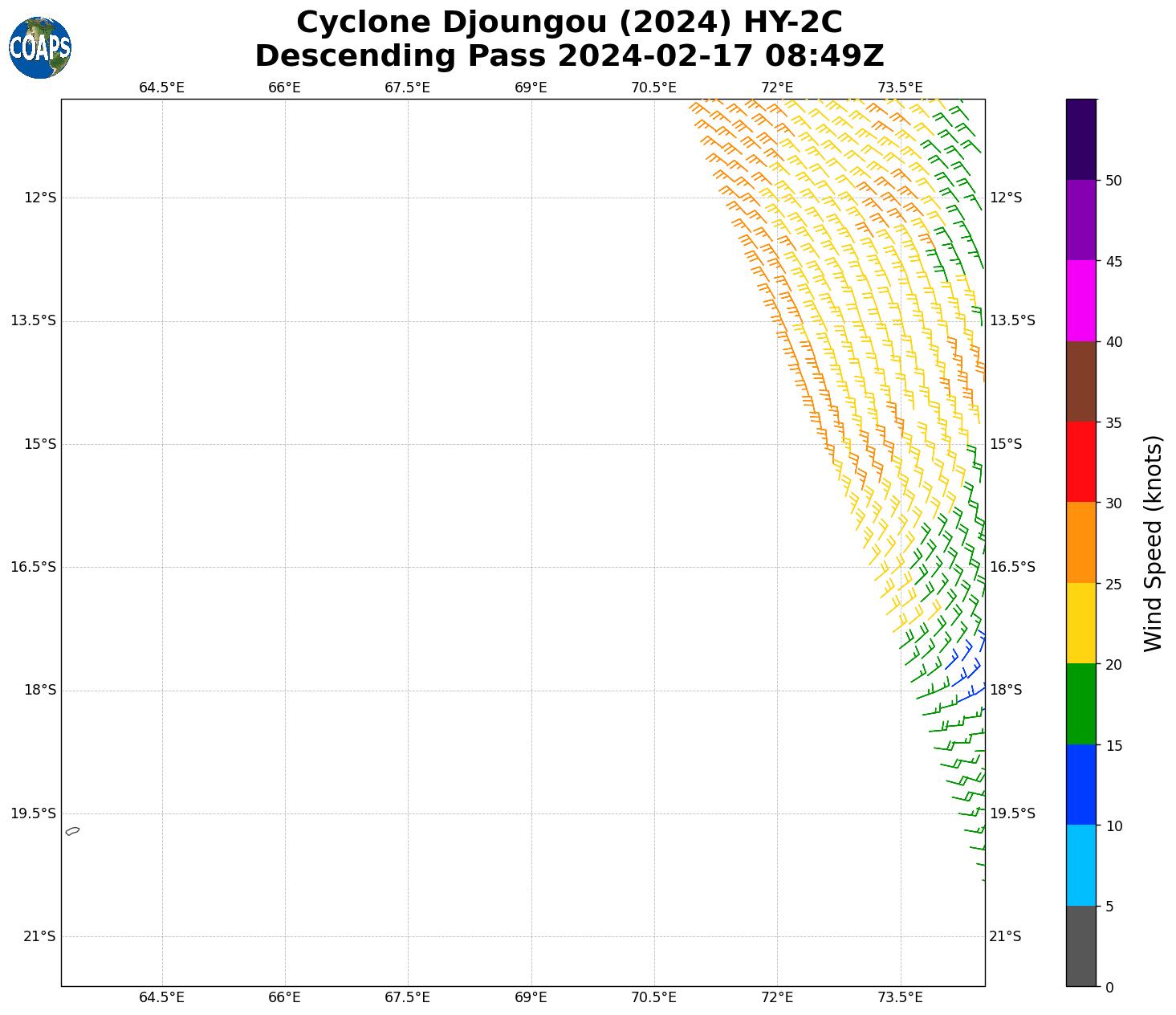This screenshot has height=1015, width=1176.
Task: Click the 69°E label on the top axis
Action: (x=531, y=88)
